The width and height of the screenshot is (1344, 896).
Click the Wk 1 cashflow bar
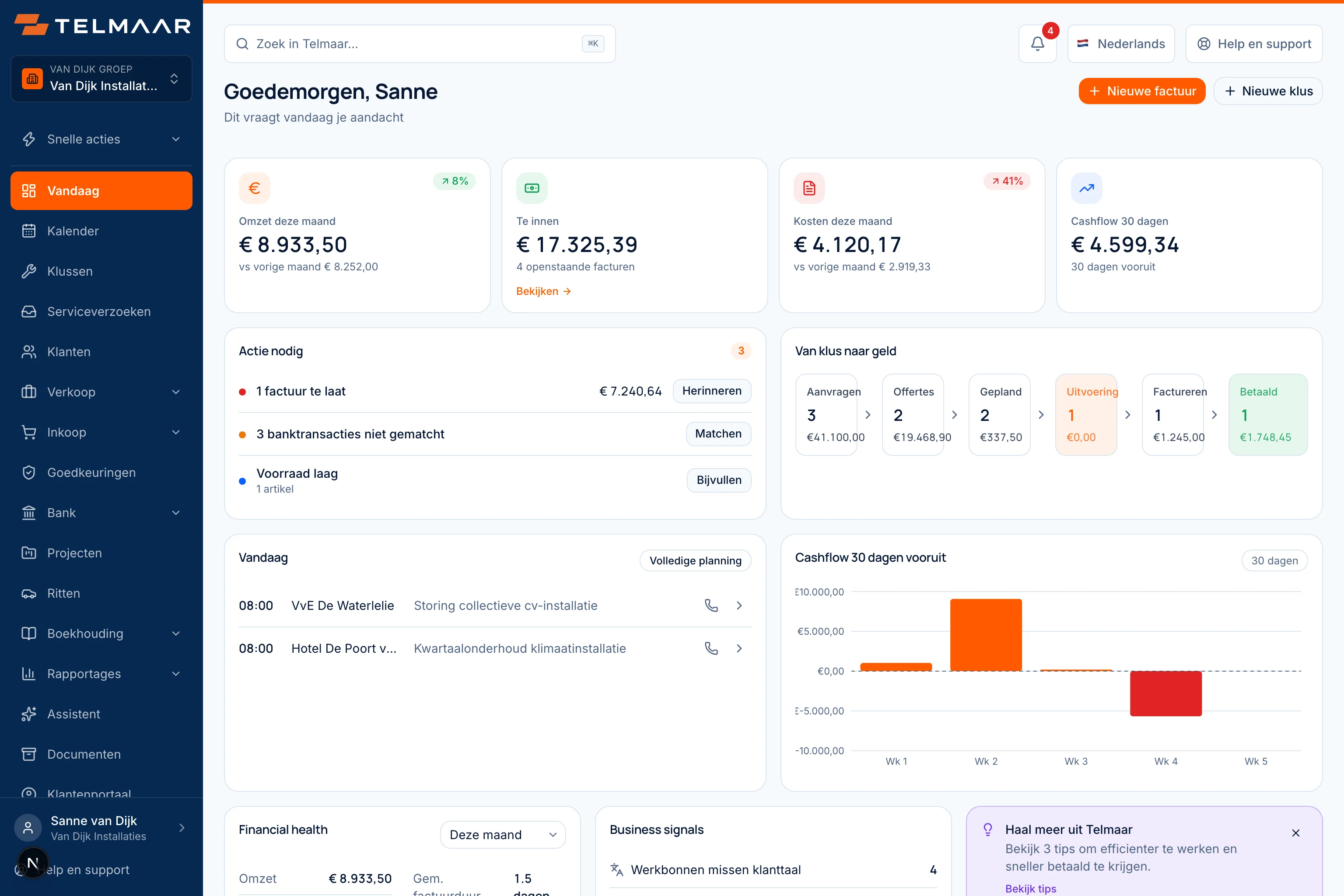[896, 667]
